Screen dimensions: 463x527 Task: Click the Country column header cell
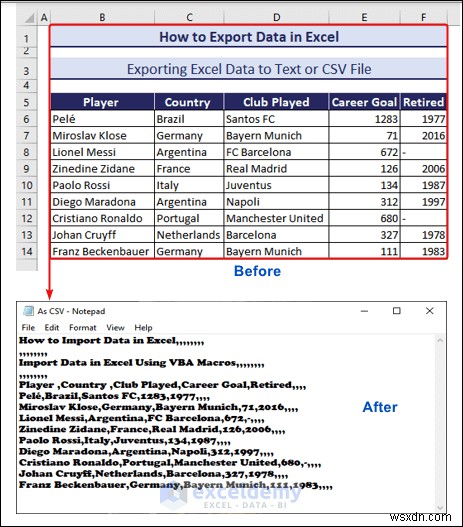pos(189,102)
